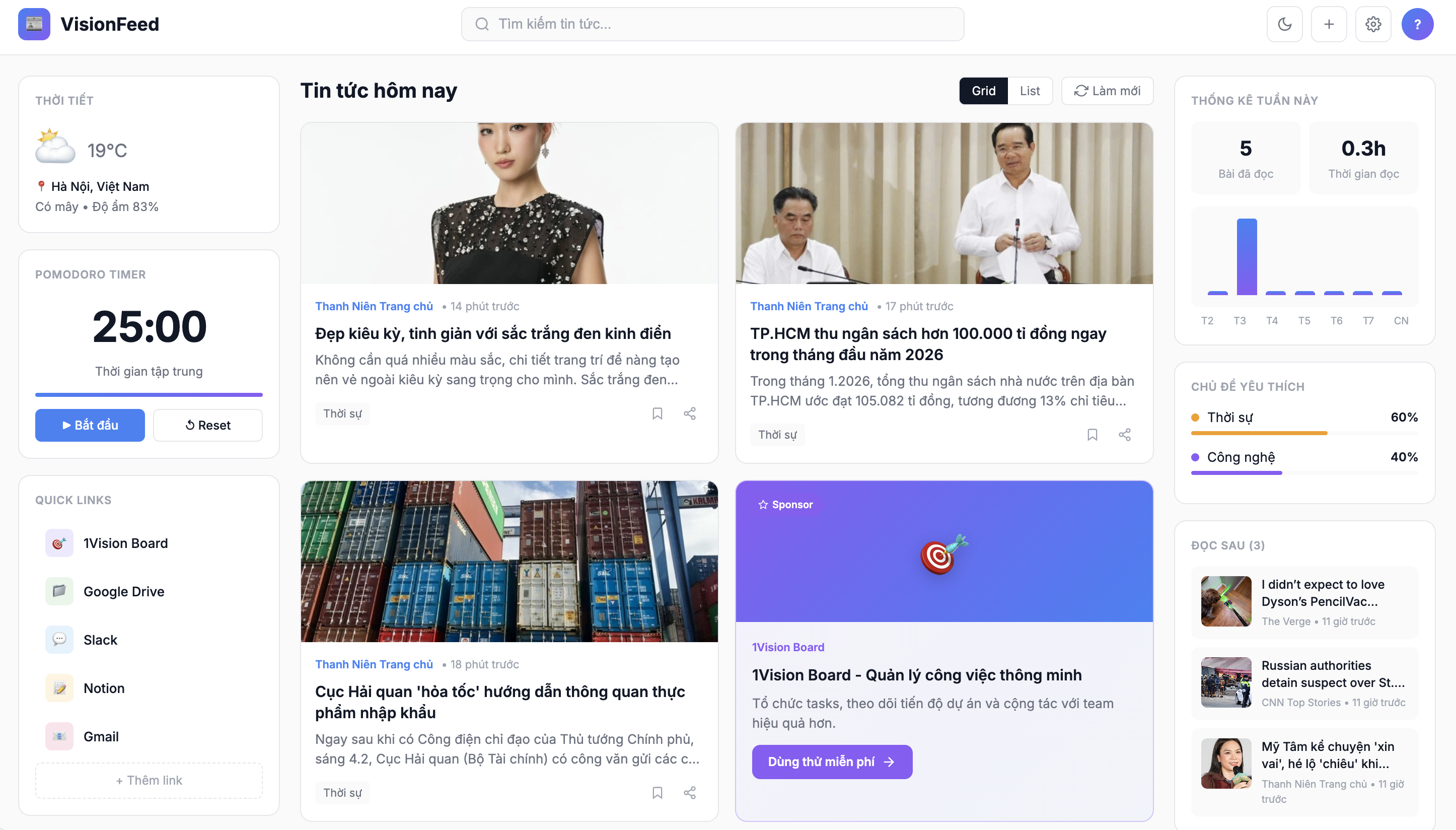Refresh news with Làm mới button
Viewport: 1456px width, 830px height.
pos(1107,91)
